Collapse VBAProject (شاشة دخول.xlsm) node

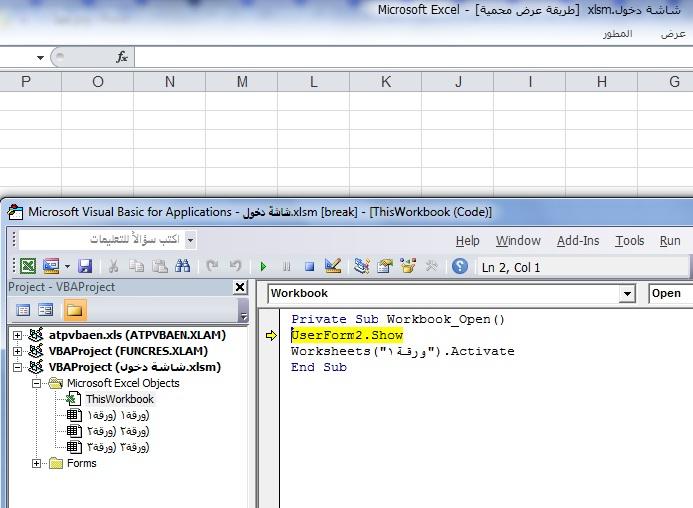[x=17, y=367]
